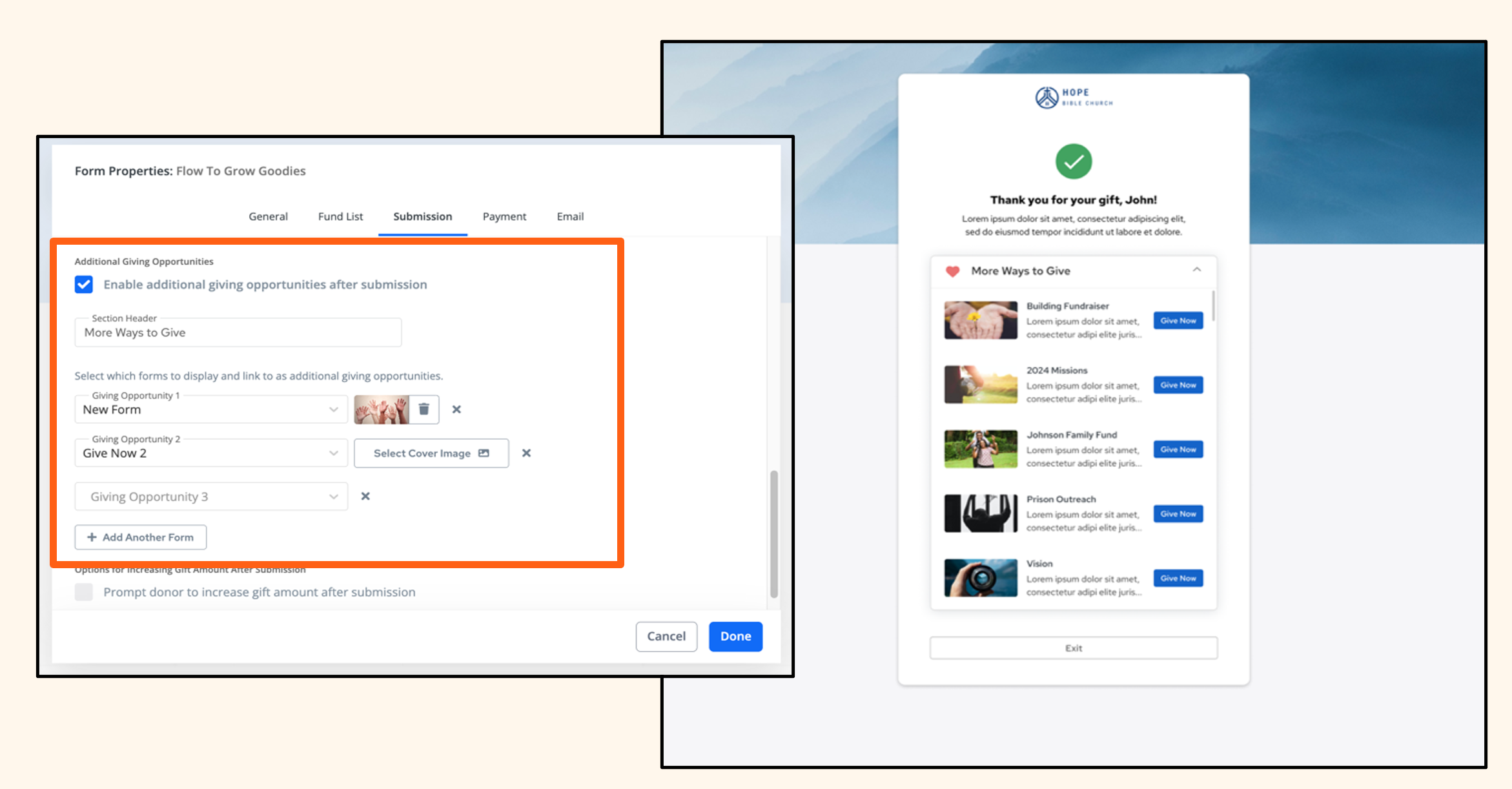This screenshot has width=1512, height=789.
Task: Click Give Now for Building Fundraiser
Action: [x=1178, y=321]
